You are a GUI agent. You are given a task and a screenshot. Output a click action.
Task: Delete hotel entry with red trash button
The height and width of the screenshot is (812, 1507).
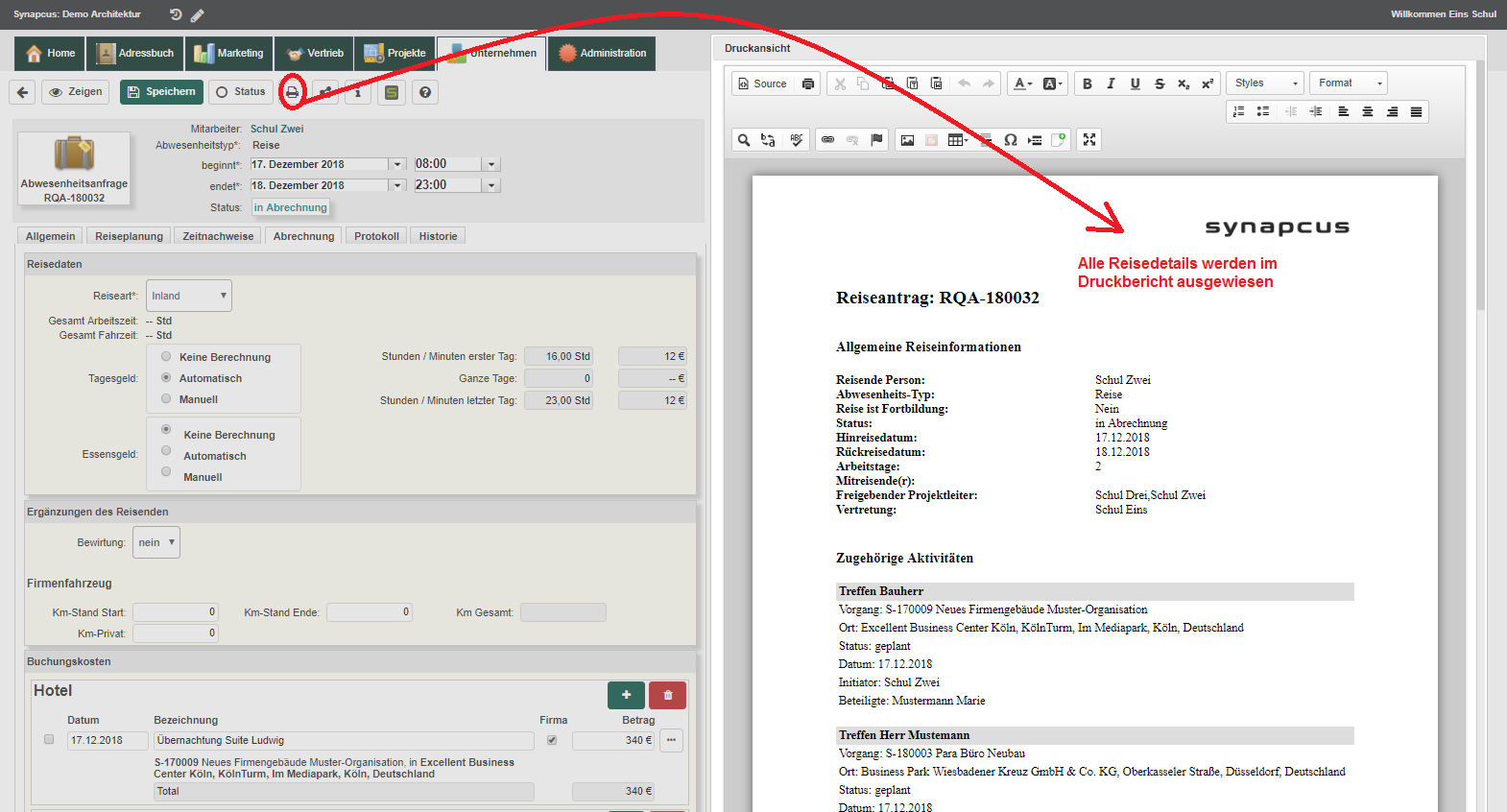667,695
